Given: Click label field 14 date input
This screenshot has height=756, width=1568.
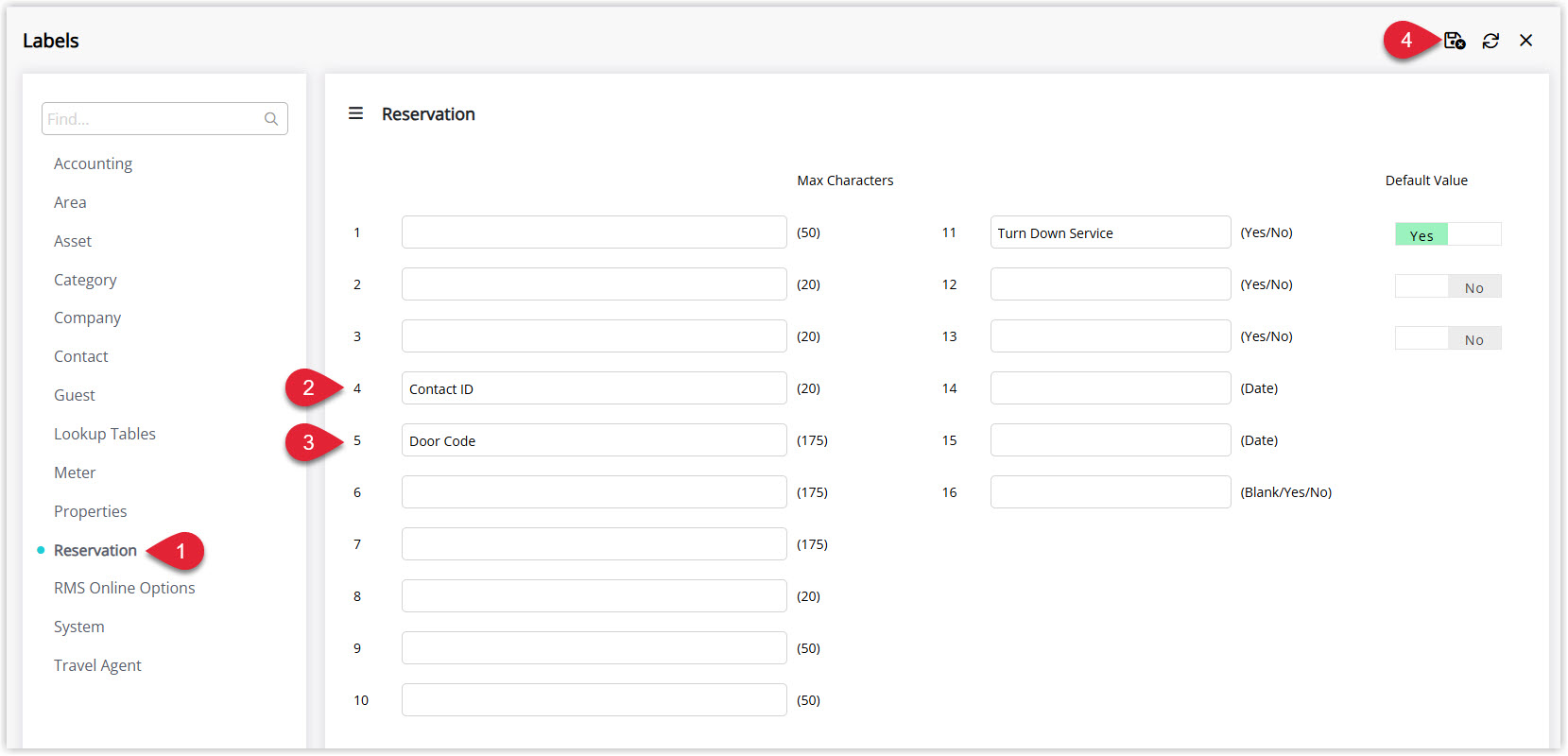Looking at the screenshot, I should (x=1111, y=388).
